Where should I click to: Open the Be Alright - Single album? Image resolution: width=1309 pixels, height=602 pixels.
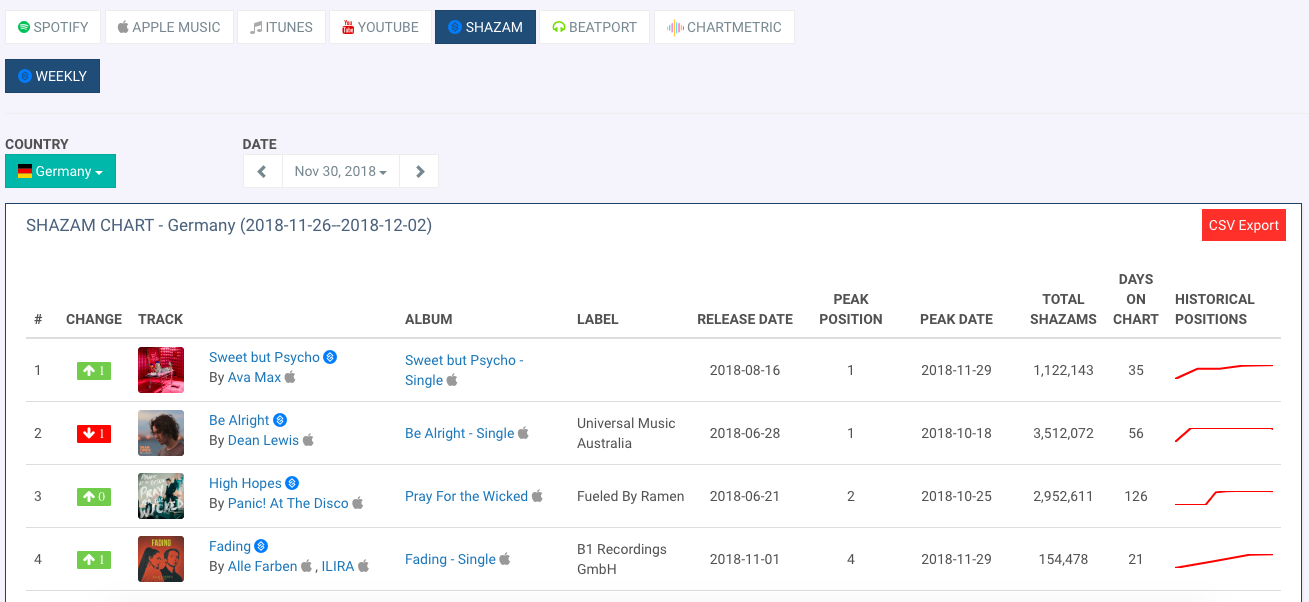pyautogui.click(x=459, y=433)
